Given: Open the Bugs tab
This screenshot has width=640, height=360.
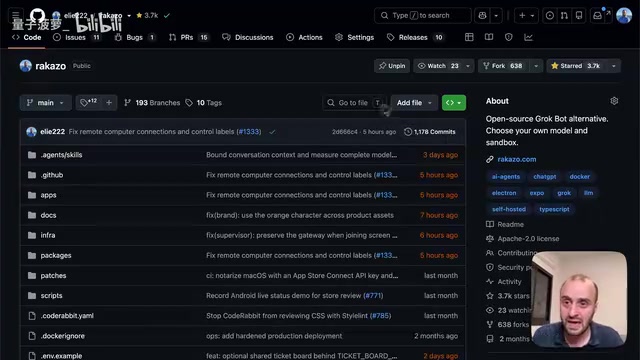Looking at the screenshot, I should 135,37.
